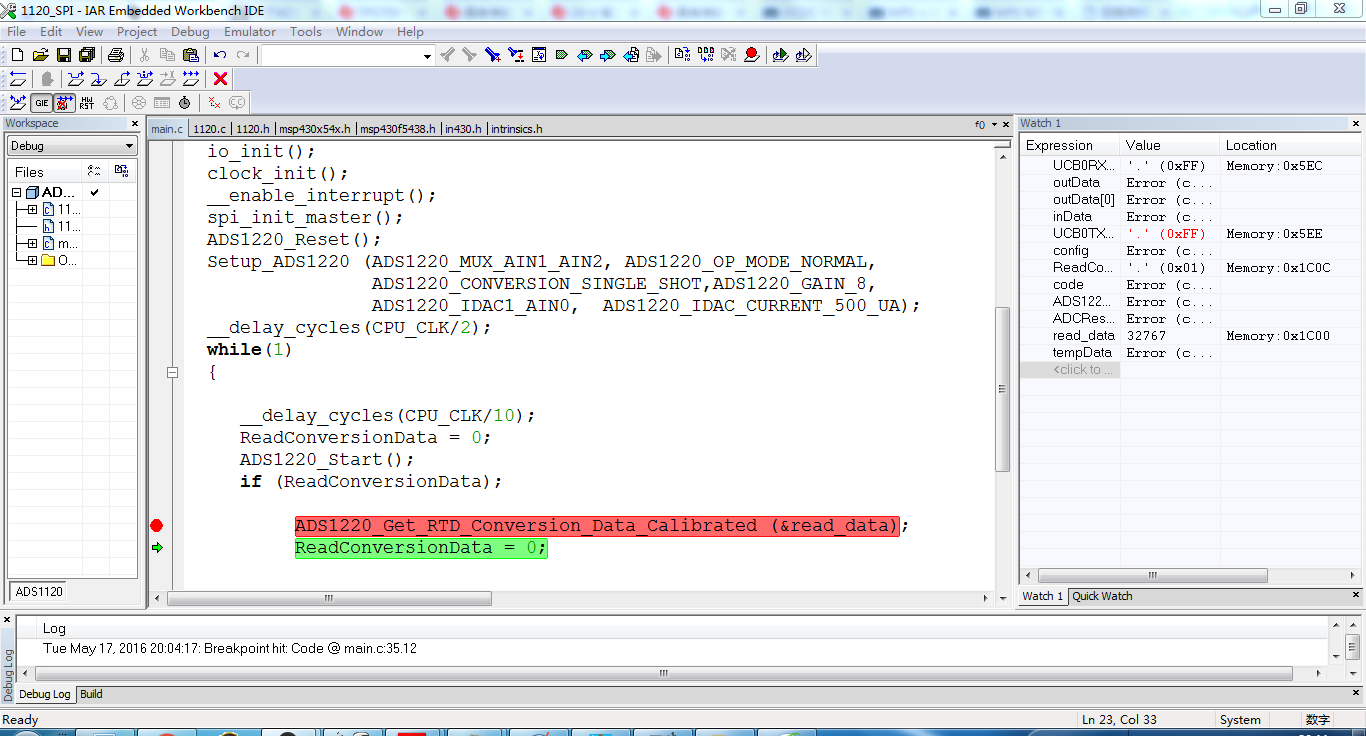Viewport: 1366px width, 736px height.
Task: Click the HW RST hardware reset icon
Action: click(x=87, y=103)
